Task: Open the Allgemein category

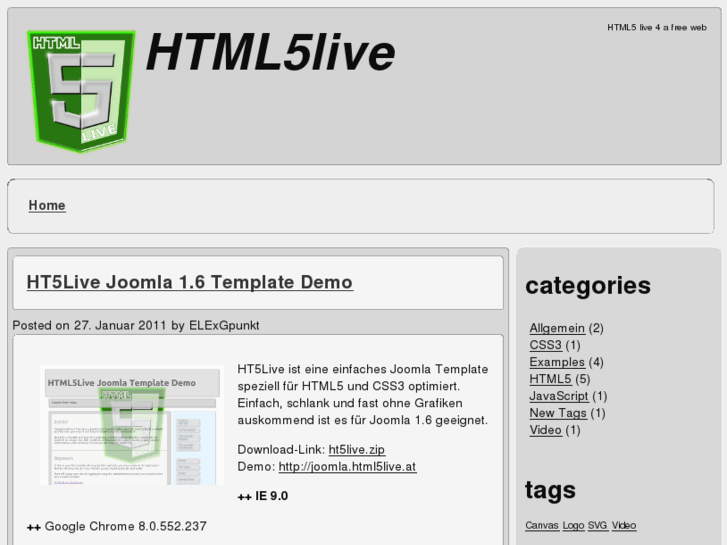Action: pyautogui.click(x=557, y=328)
